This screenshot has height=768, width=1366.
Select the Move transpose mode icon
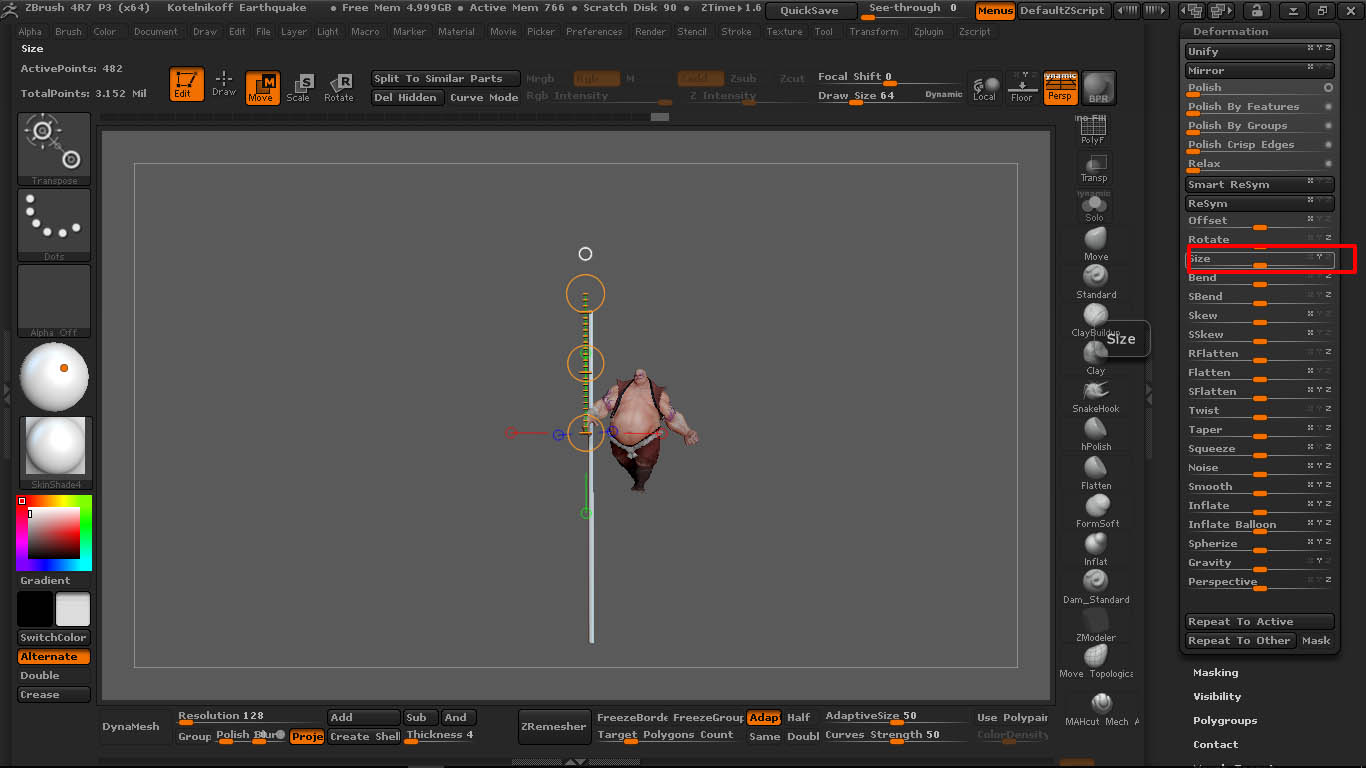point(262,87)
